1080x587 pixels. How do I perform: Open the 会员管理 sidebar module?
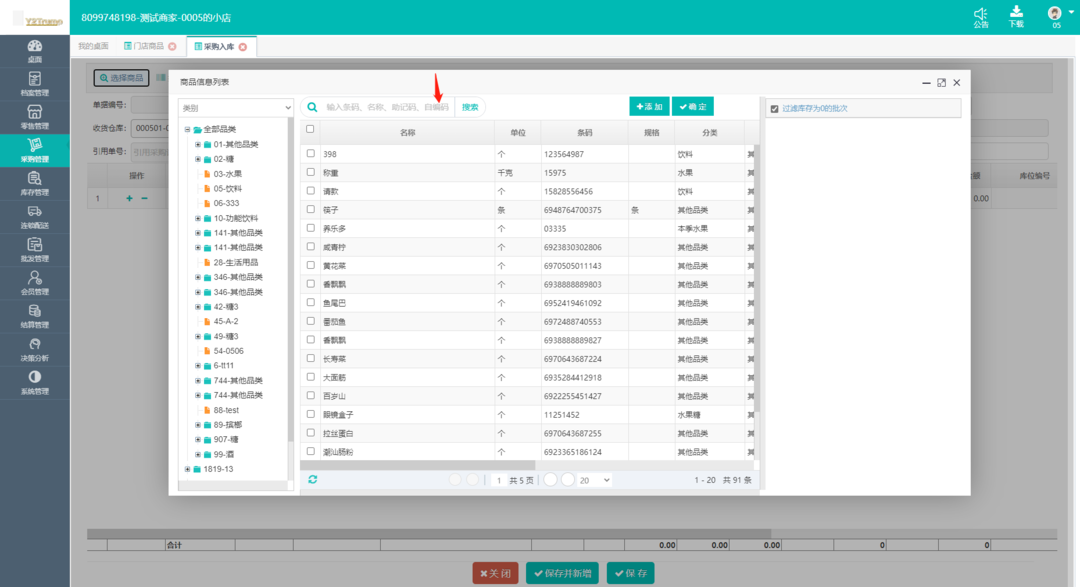(35, 283)
